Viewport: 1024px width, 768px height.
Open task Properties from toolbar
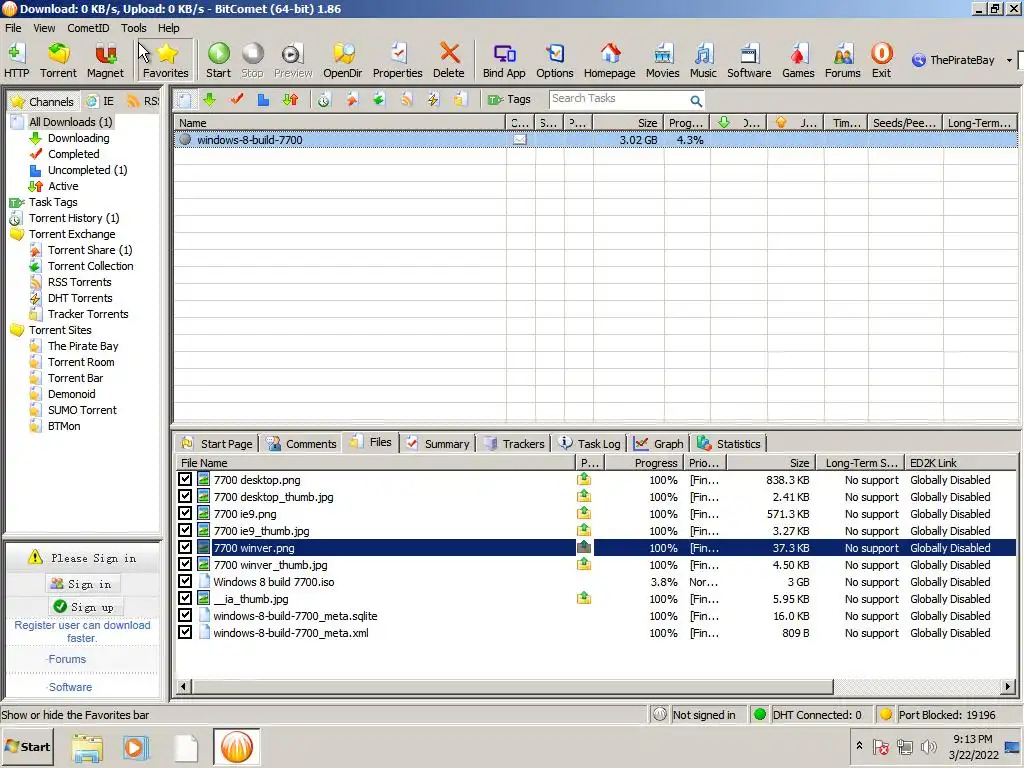[398, 60]
